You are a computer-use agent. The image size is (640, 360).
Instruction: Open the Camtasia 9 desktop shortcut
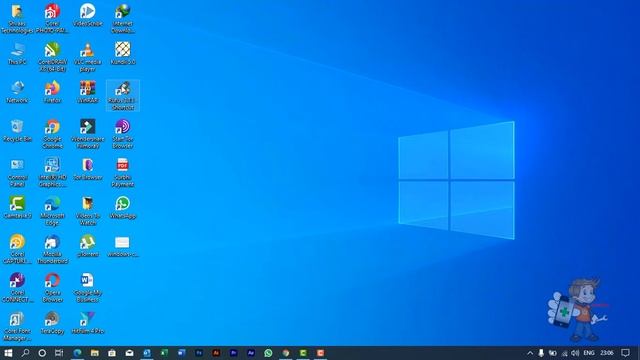click(x=17, y=207)
